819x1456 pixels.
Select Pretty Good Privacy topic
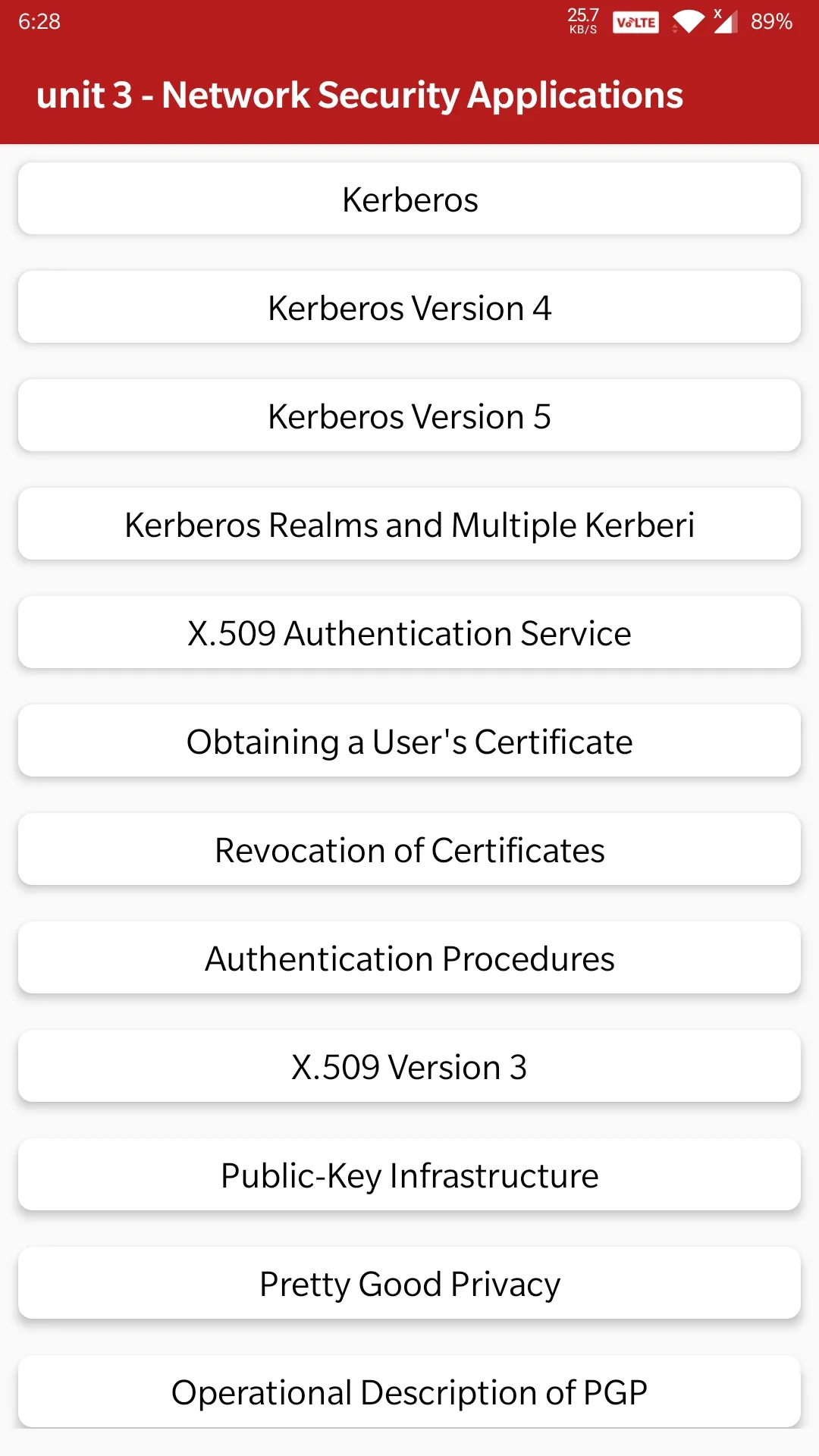409,1283
